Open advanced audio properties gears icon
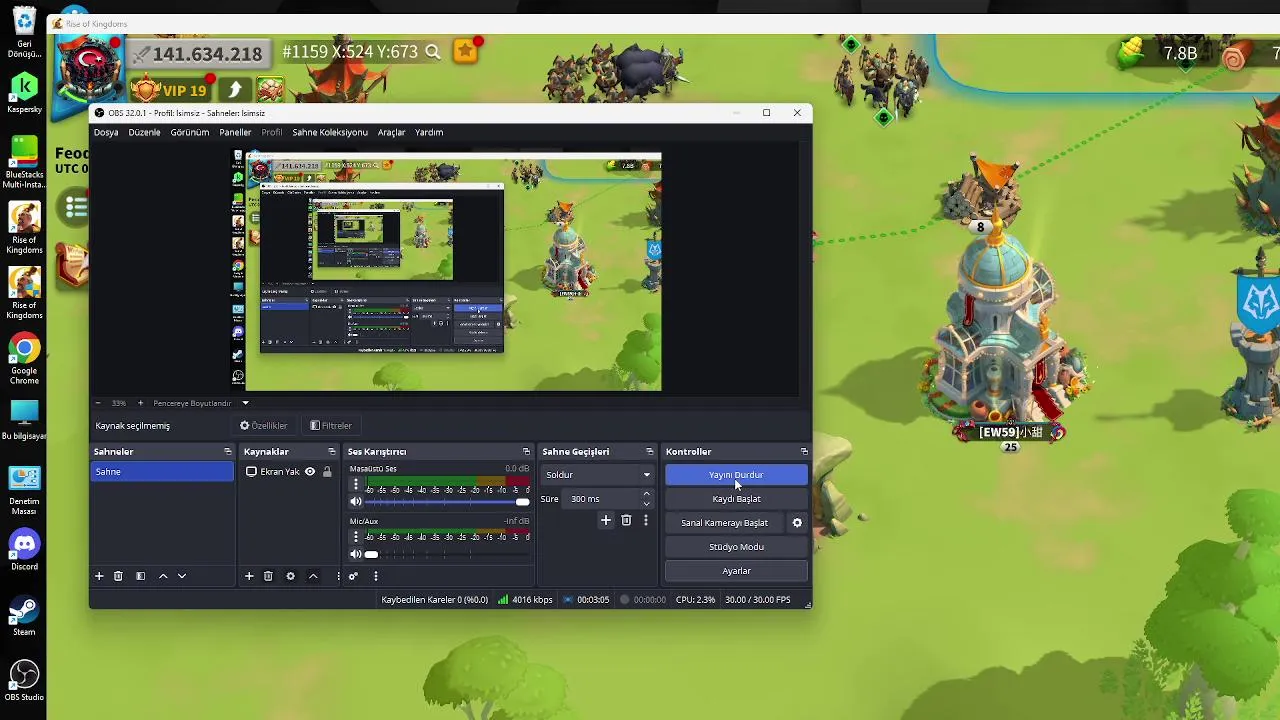 point(353,576)
